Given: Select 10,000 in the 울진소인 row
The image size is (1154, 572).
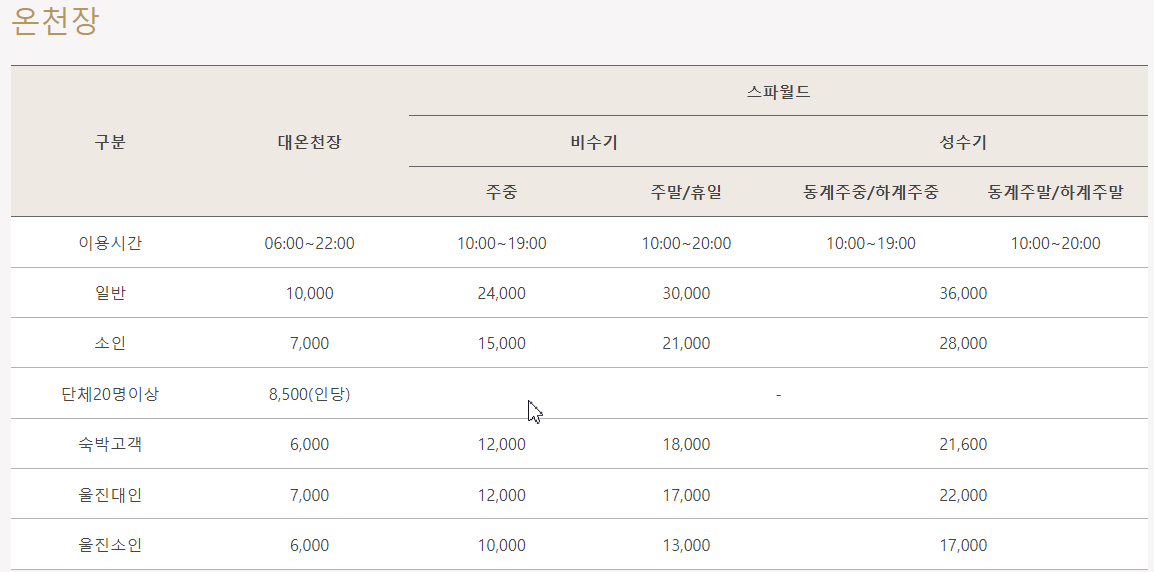Looking at the screenshot, I should click(501, 545).
